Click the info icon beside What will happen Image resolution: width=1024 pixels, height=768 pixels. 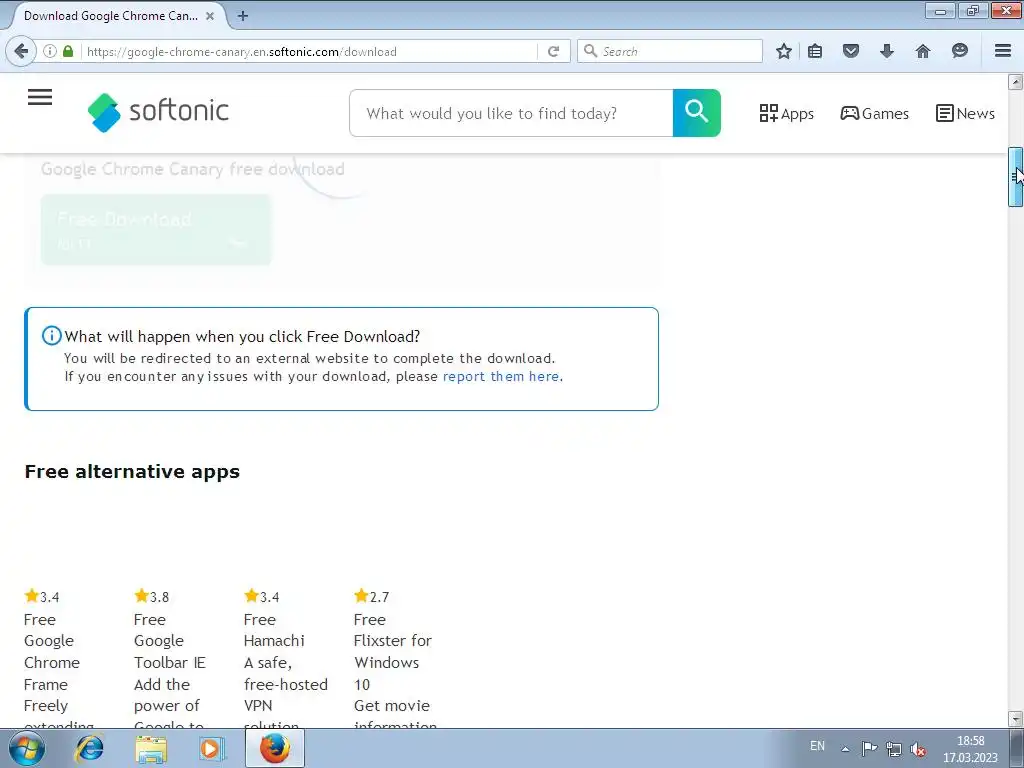click(x=52, y=336)
